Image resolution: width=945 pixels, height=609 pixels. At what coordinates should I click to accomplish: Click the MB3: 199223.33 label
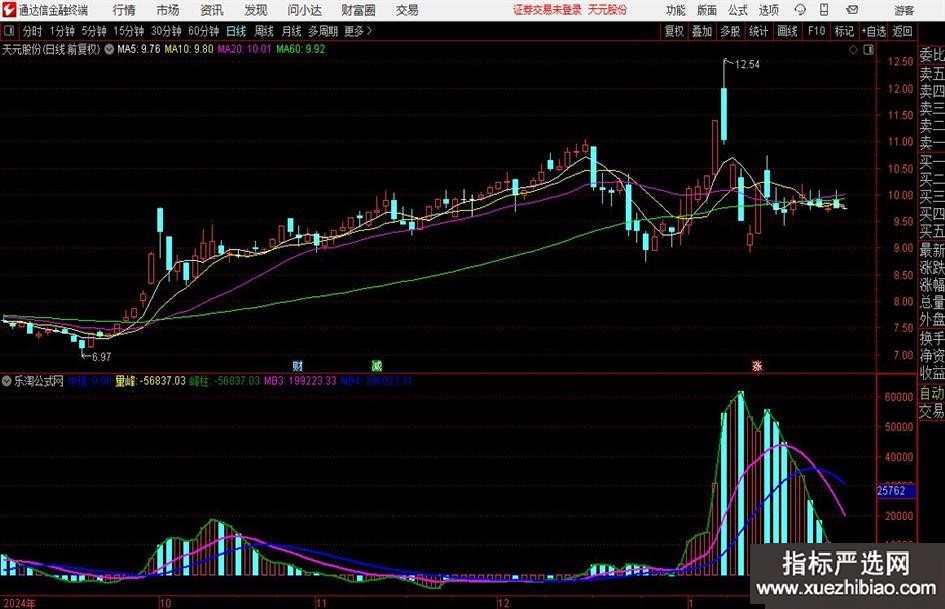[x=300, y=381]
